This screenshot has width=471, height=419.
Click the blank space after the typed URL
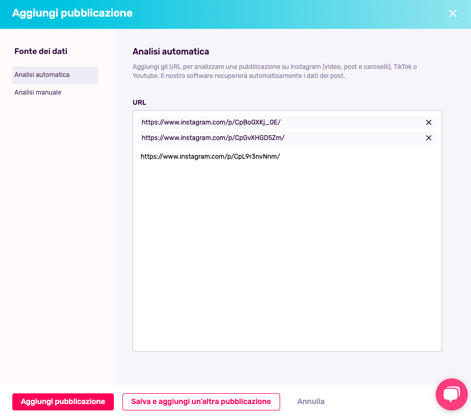tap(358, 156)
